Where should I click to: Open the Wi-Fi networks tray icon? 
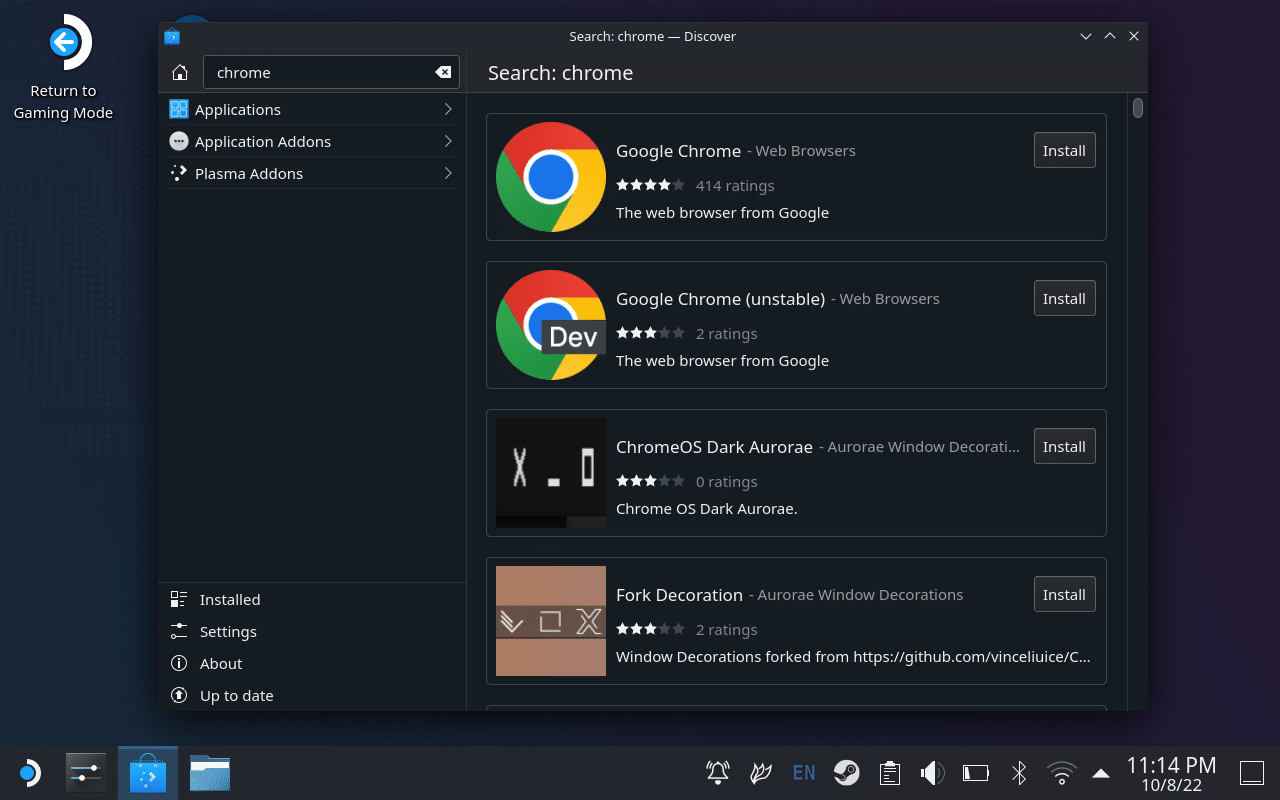click(x=1061, y=772)
